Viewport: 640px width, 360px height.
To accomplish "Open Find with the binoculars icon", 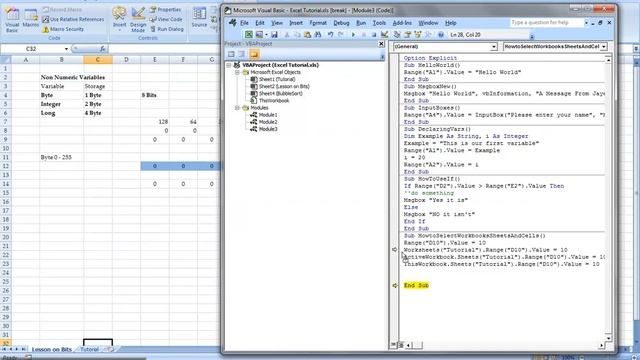I will click(318, 35).
